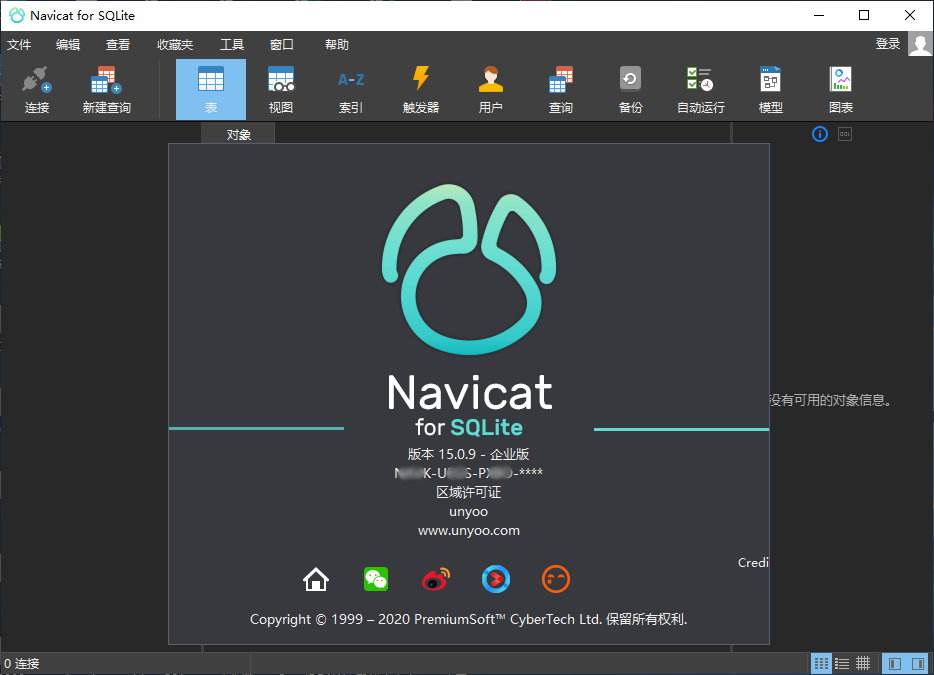Click the 自动运行 (Automation) toolbar icon
This screenshot has height=675, width=934.
click(x=700, y=90)
